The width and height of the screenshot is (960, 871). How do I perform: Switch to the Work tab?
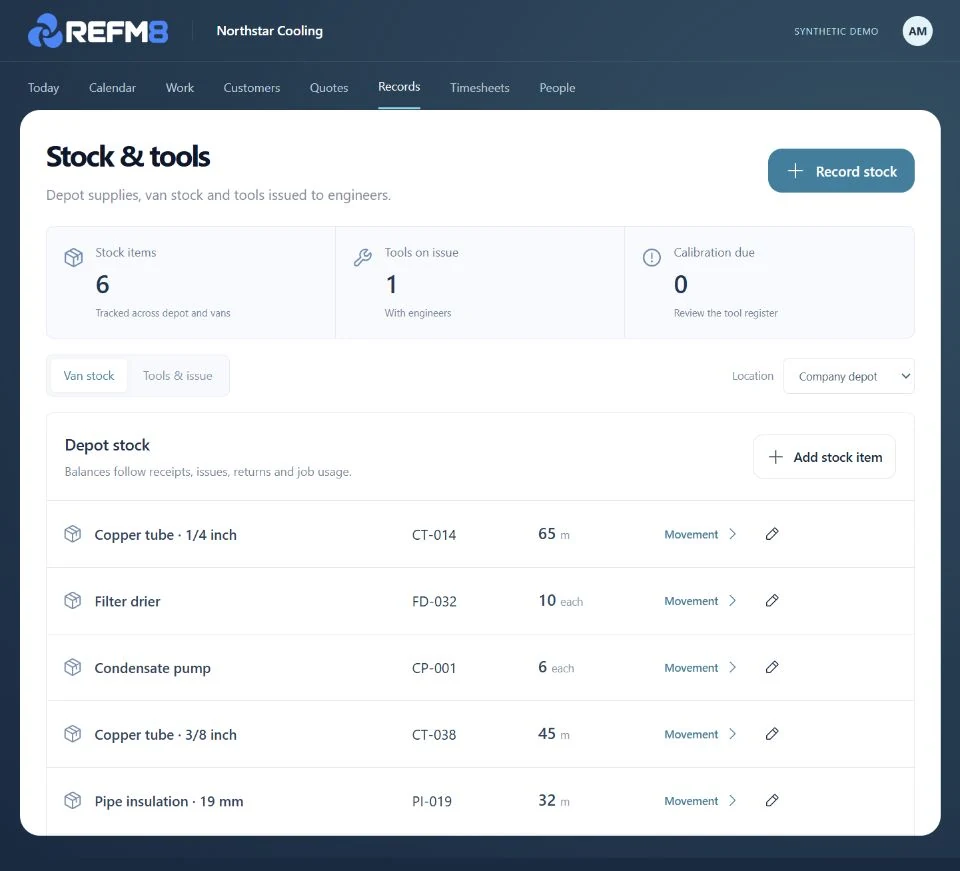(x=179, y=88)
